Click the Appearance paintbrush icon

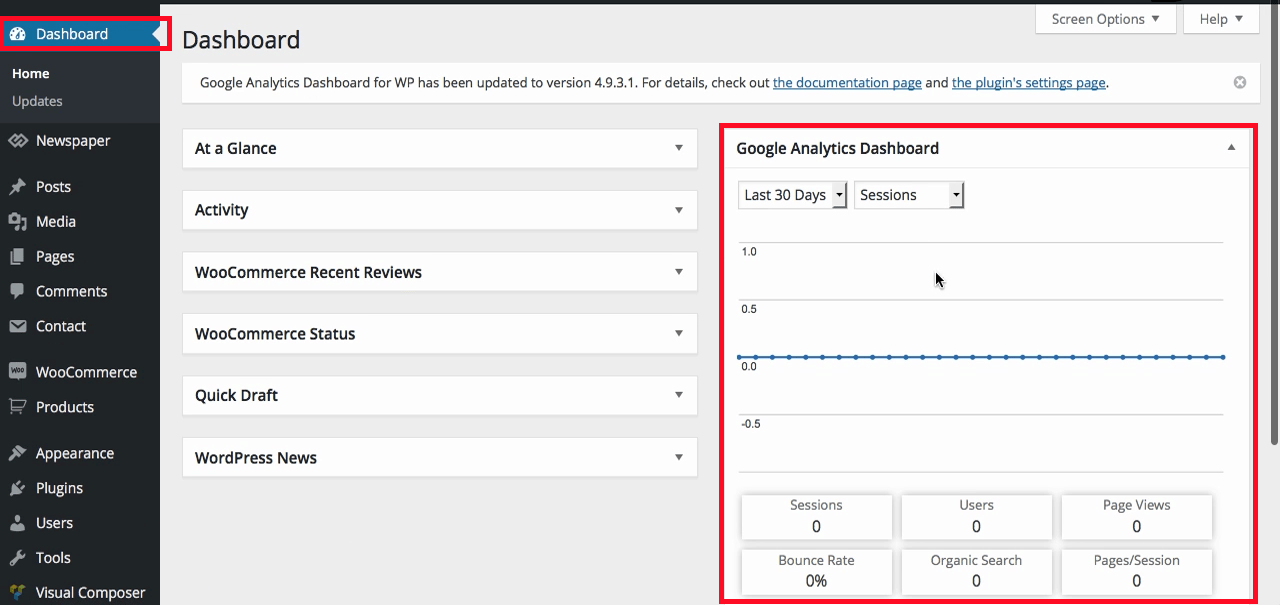[x=17, y=453]
